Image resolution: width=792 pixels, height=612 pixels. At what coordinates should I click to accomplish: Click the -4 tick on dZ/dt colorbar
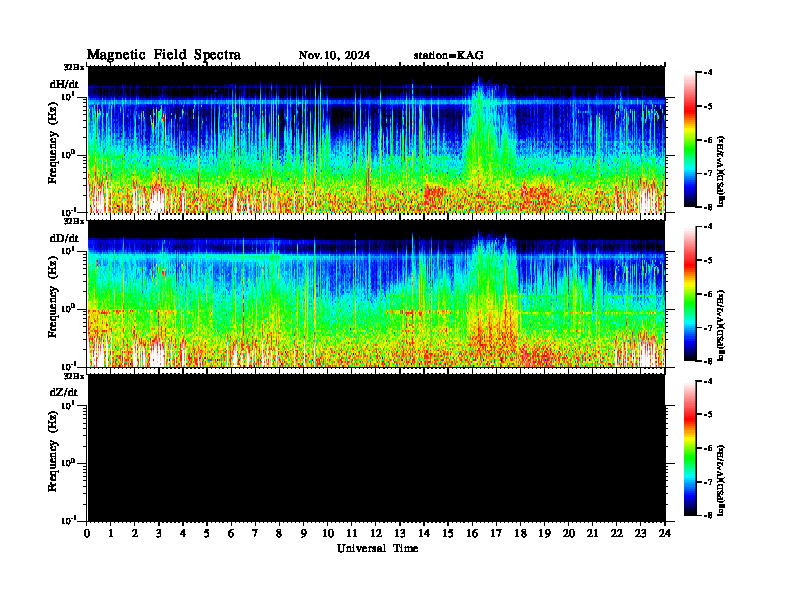coord(708,381)
